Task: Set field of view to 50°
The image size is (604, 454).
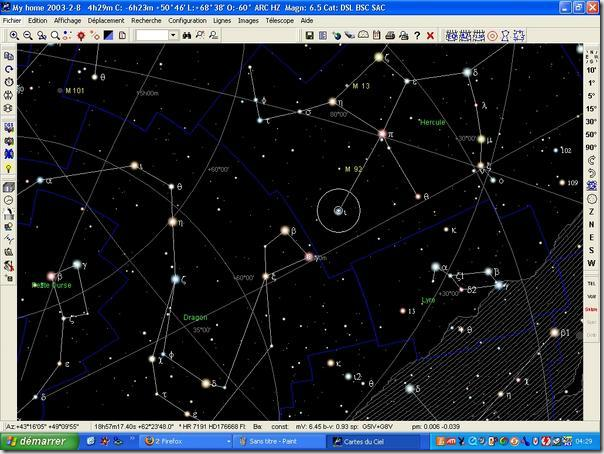Action: [591, 134]
